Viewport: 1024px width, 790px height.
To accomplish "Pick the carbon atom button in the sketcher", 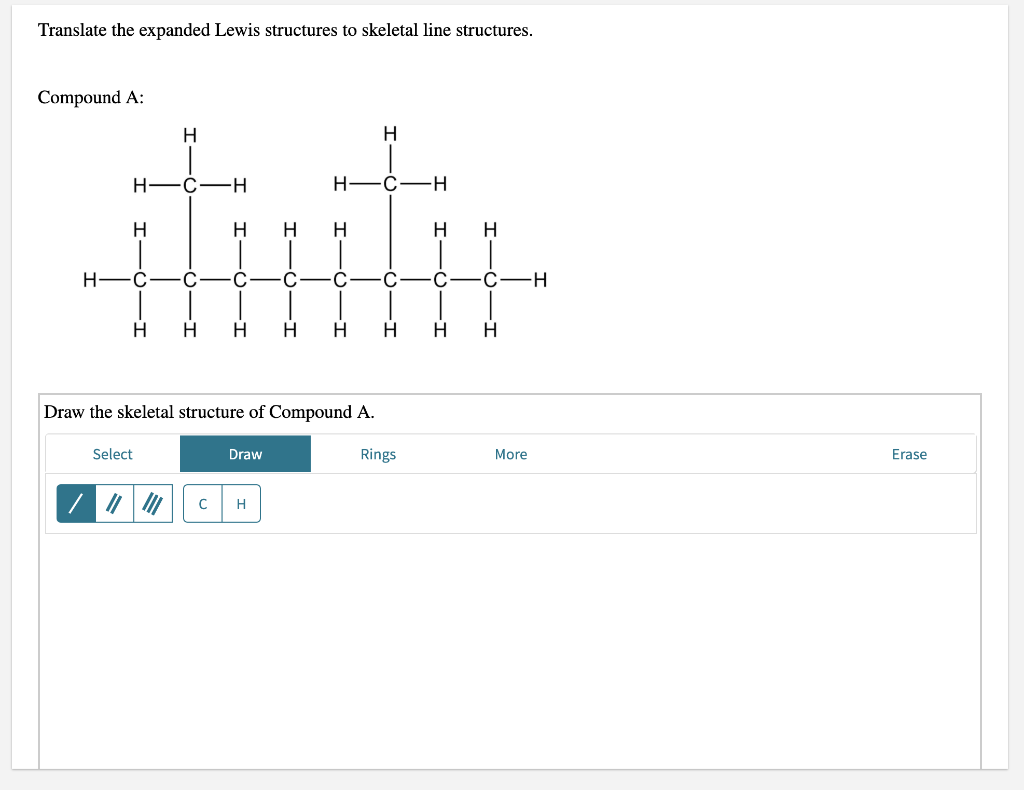I will point(203,503).
